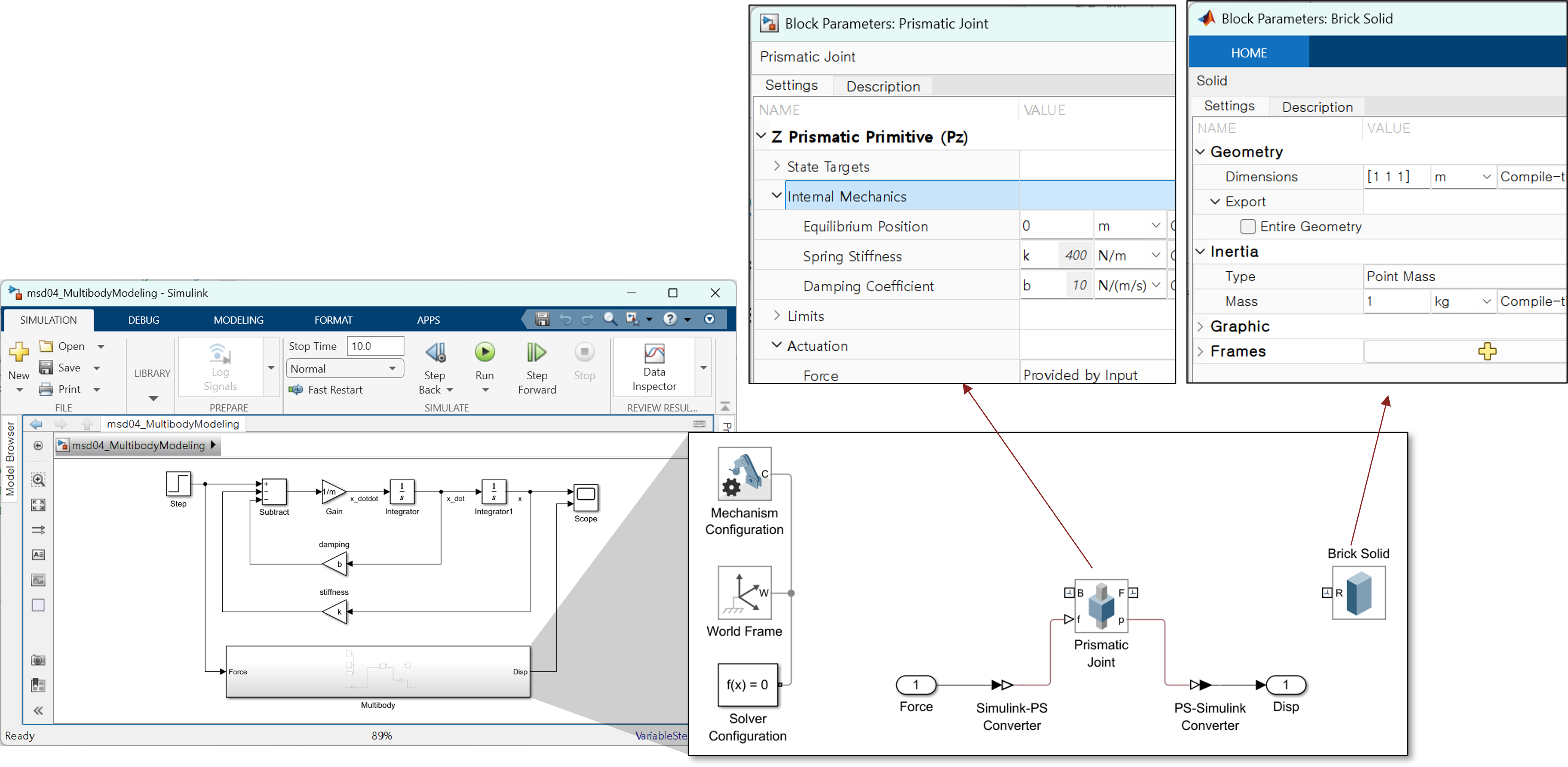Select the Brick Solid block
The image size is (1568, 767).
[x=1359, y=593]
